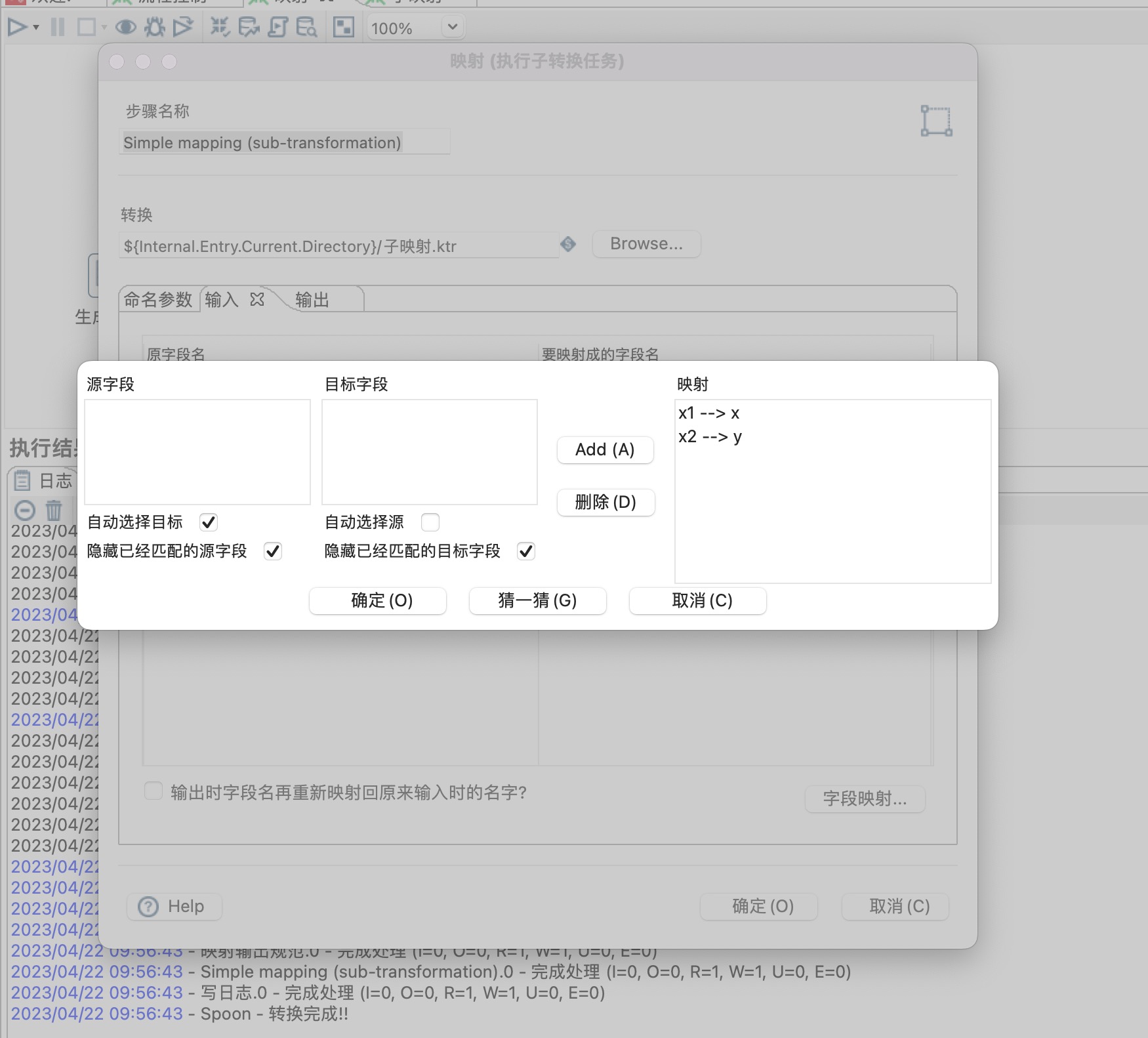The width and height of the screenshot is (1148, 1038).
Task: Click the variable diamond icon beside transformation path
Action: pos(568,245)
